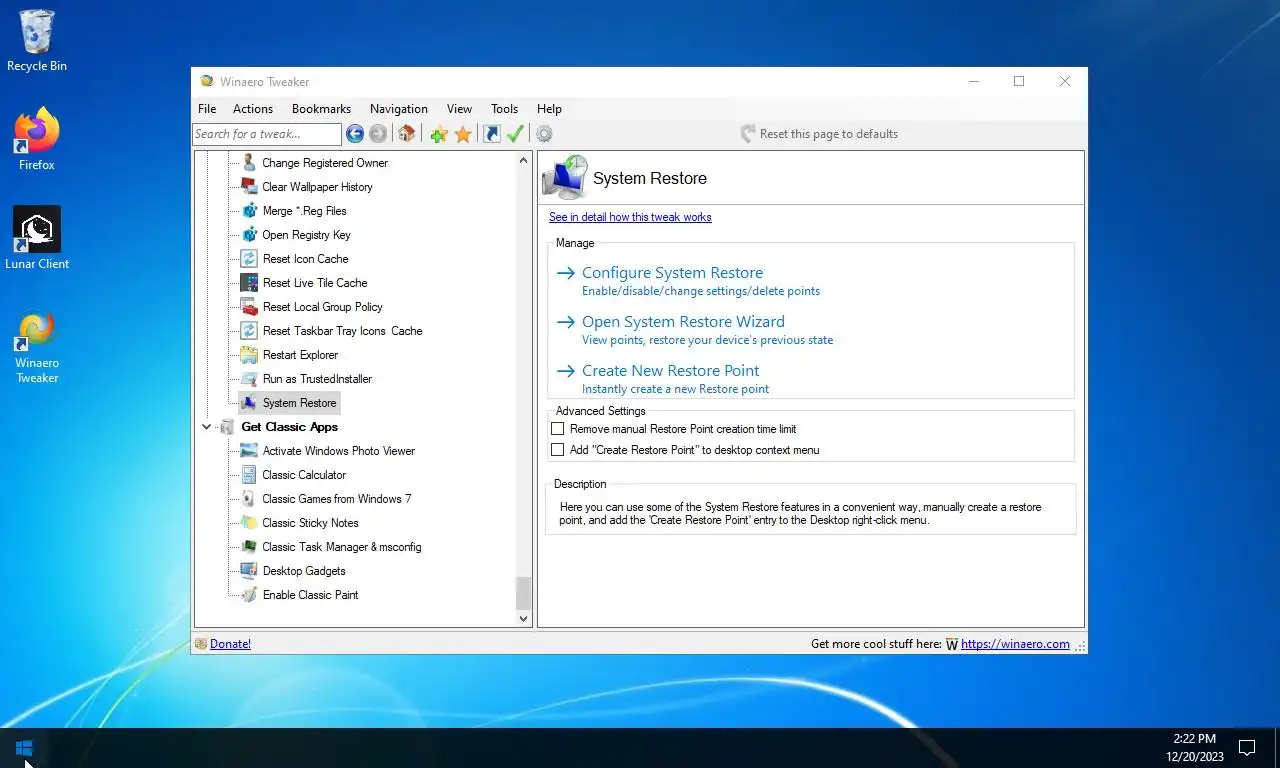1280x768 pixels.
Task: Select Classic Task Manager & msconfig item
Action: [342, 547]
